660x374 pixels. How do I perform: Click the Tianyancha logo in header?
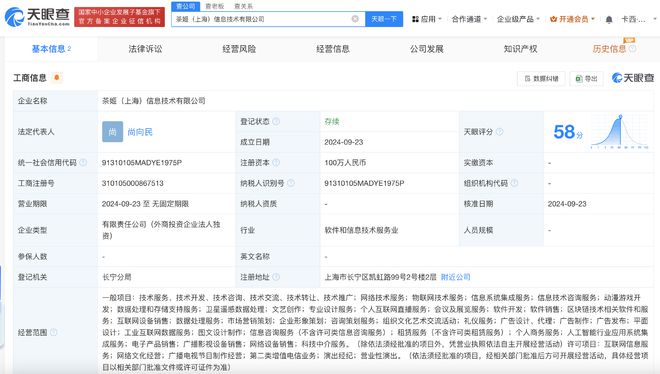pyautogui.click(x=37, y=16)
